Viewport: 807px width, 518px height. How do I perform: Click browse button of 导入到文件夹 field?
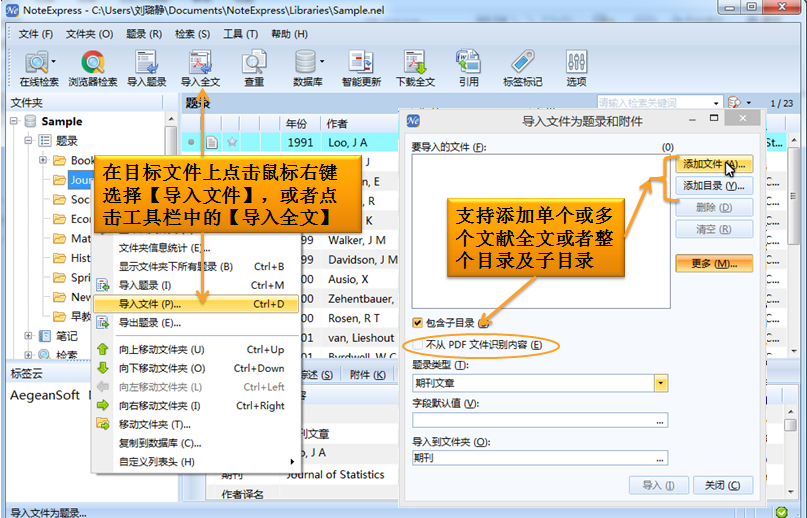tap(660, 458)
